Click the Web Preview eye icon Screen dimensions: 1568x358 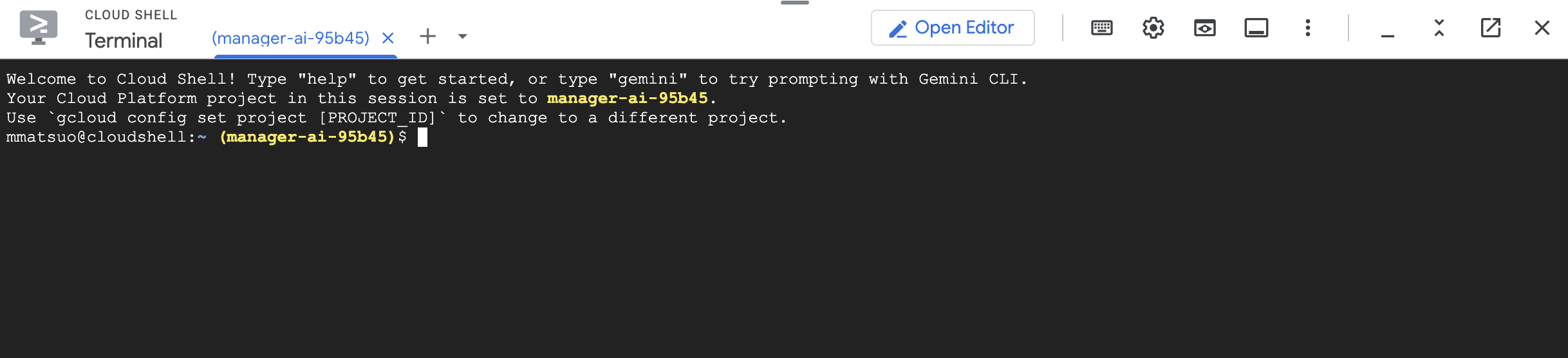[x=1204, y=28]
